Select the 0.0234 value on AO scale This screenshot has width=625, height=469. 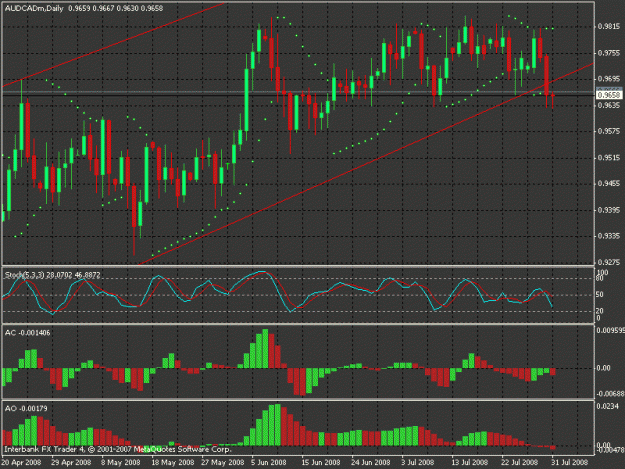point(607,406)
